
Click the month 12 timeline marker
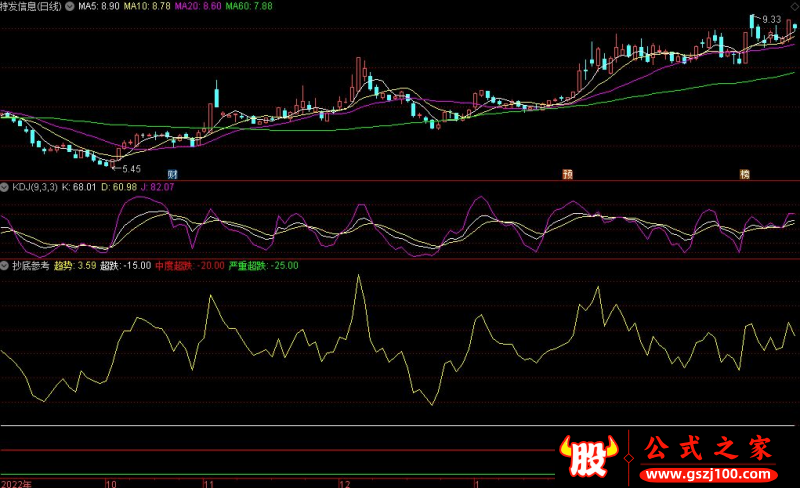click(x=344, y=482)
